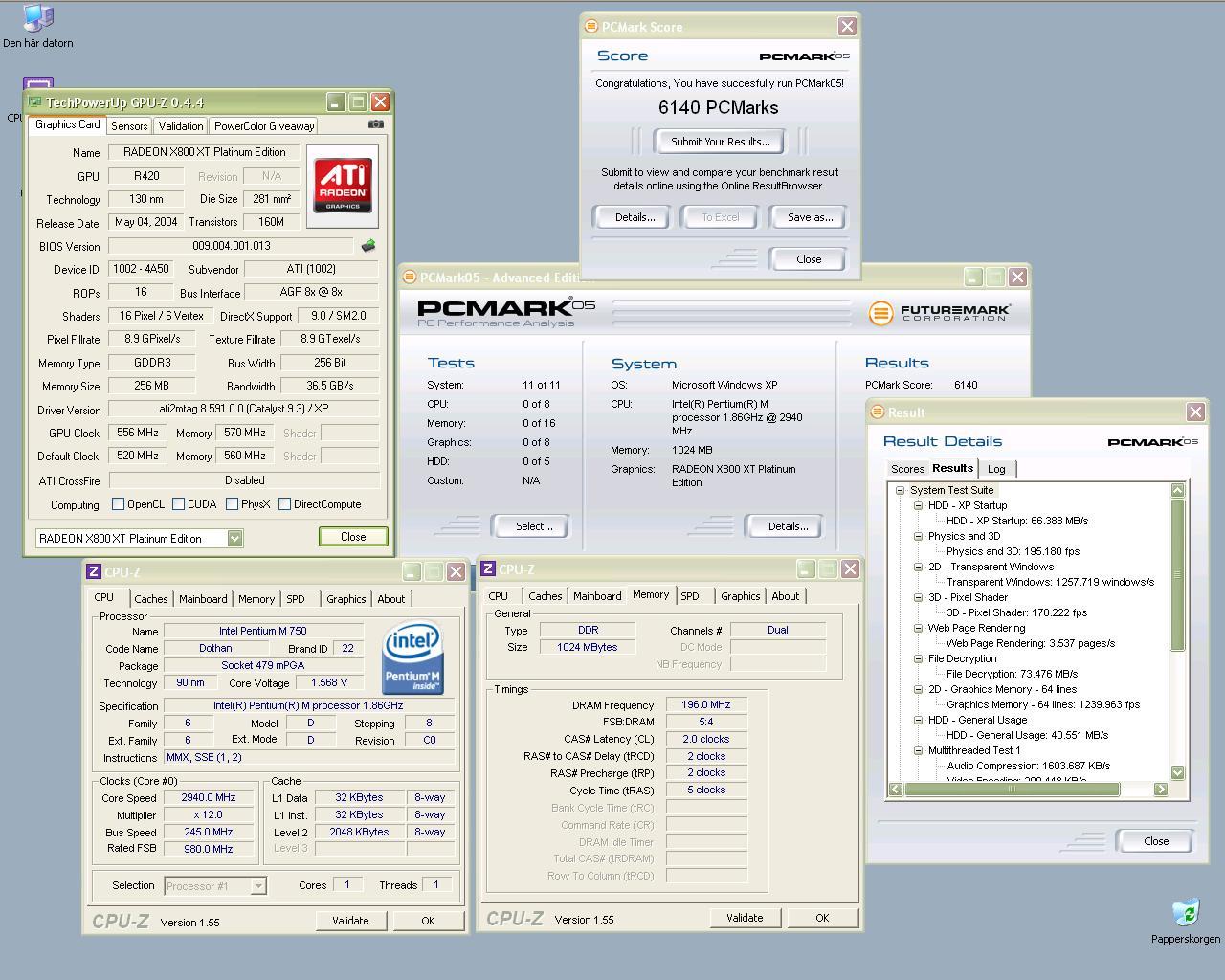This screenshot has width=1225, height=980.
Task: Check the PhysX checkbox
Action: [x=232, y=504]
